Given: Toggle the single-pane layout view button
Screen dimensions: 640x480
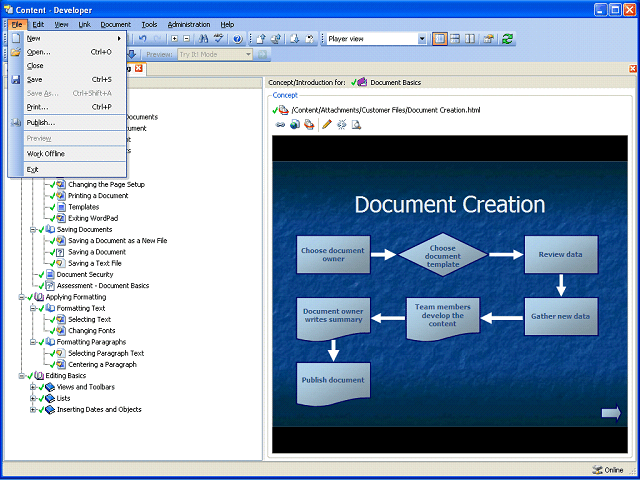Looking at the screenshot, I should [x=440, y=39].
